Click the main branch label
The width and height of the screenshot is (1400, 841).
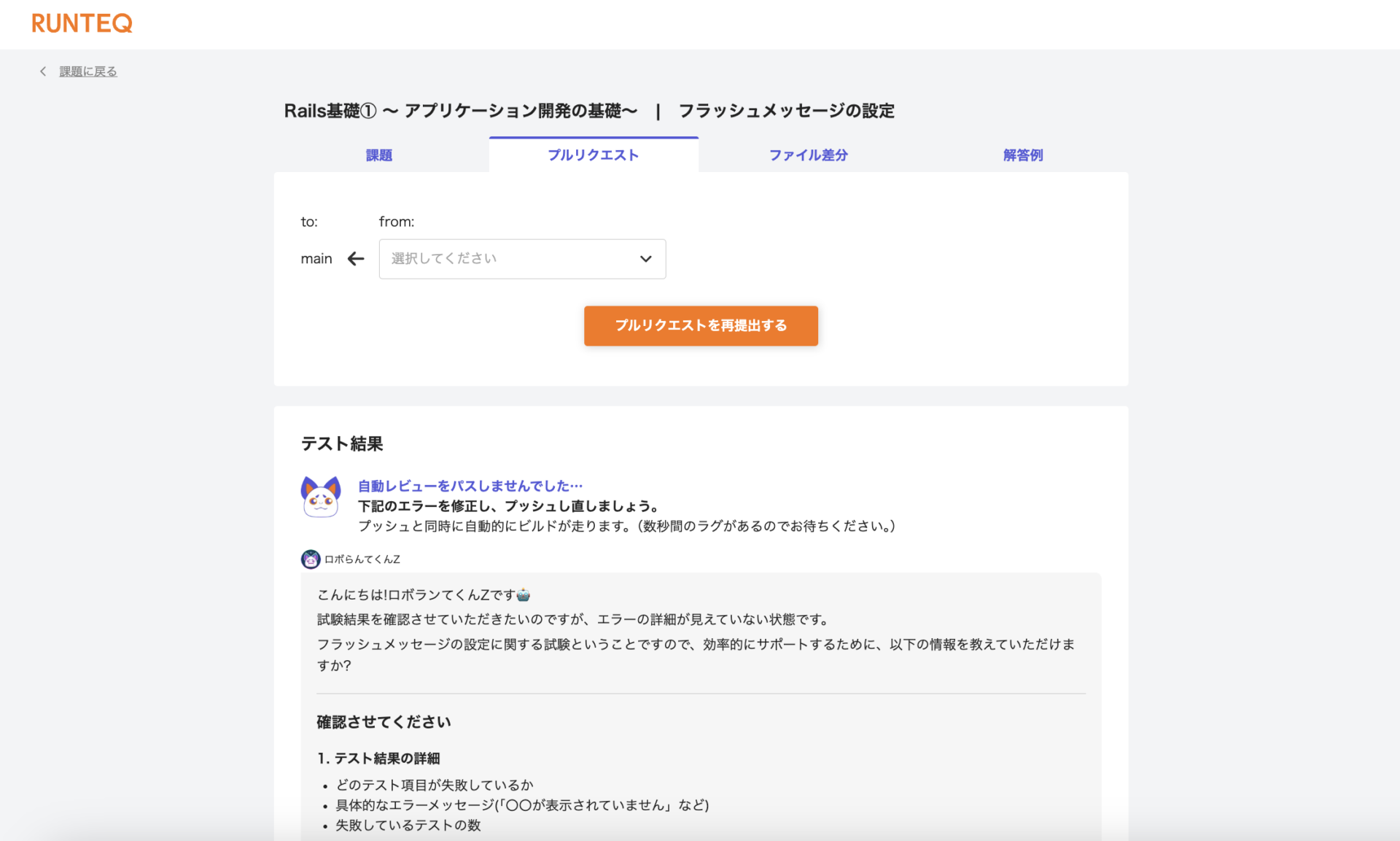click(316, 259)
